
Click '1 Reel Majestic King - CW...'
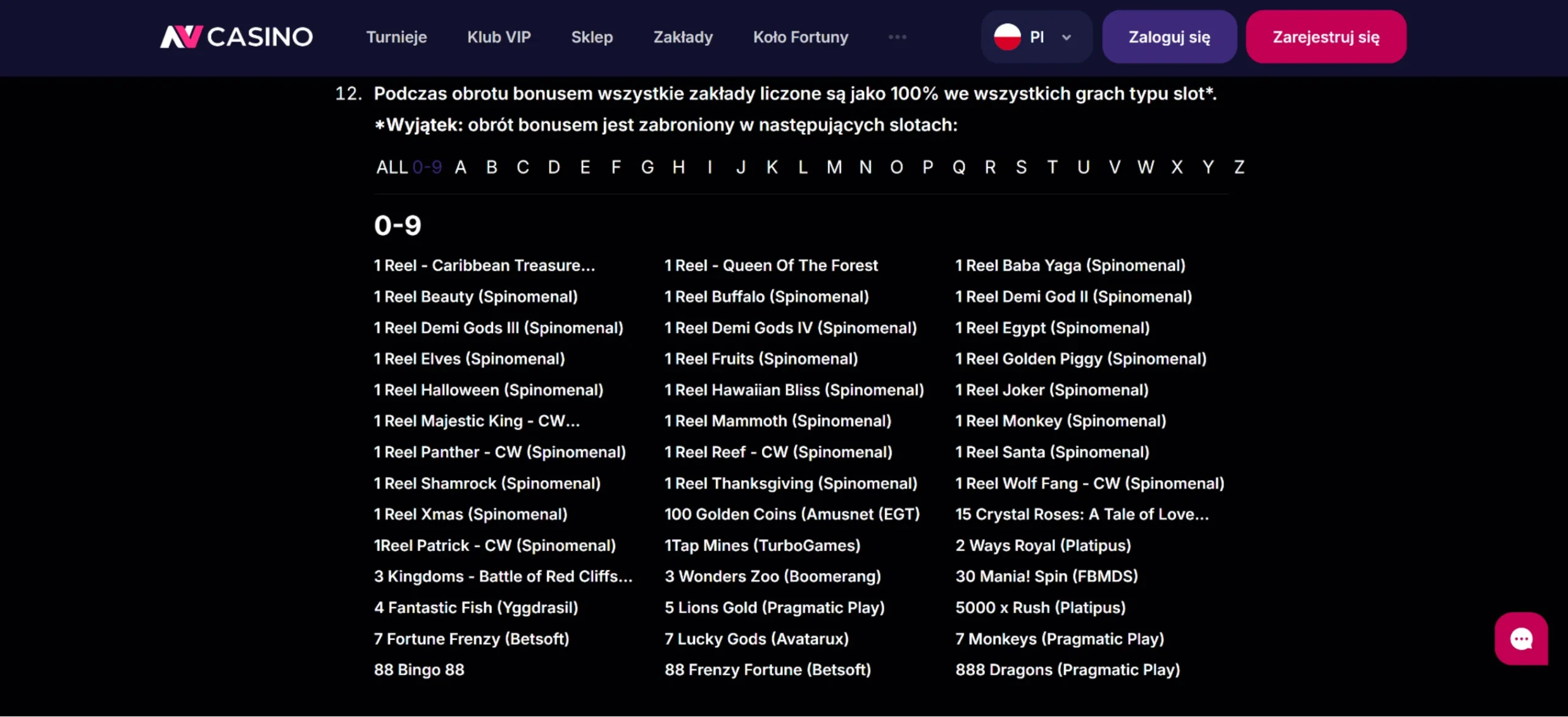[477, 421]
